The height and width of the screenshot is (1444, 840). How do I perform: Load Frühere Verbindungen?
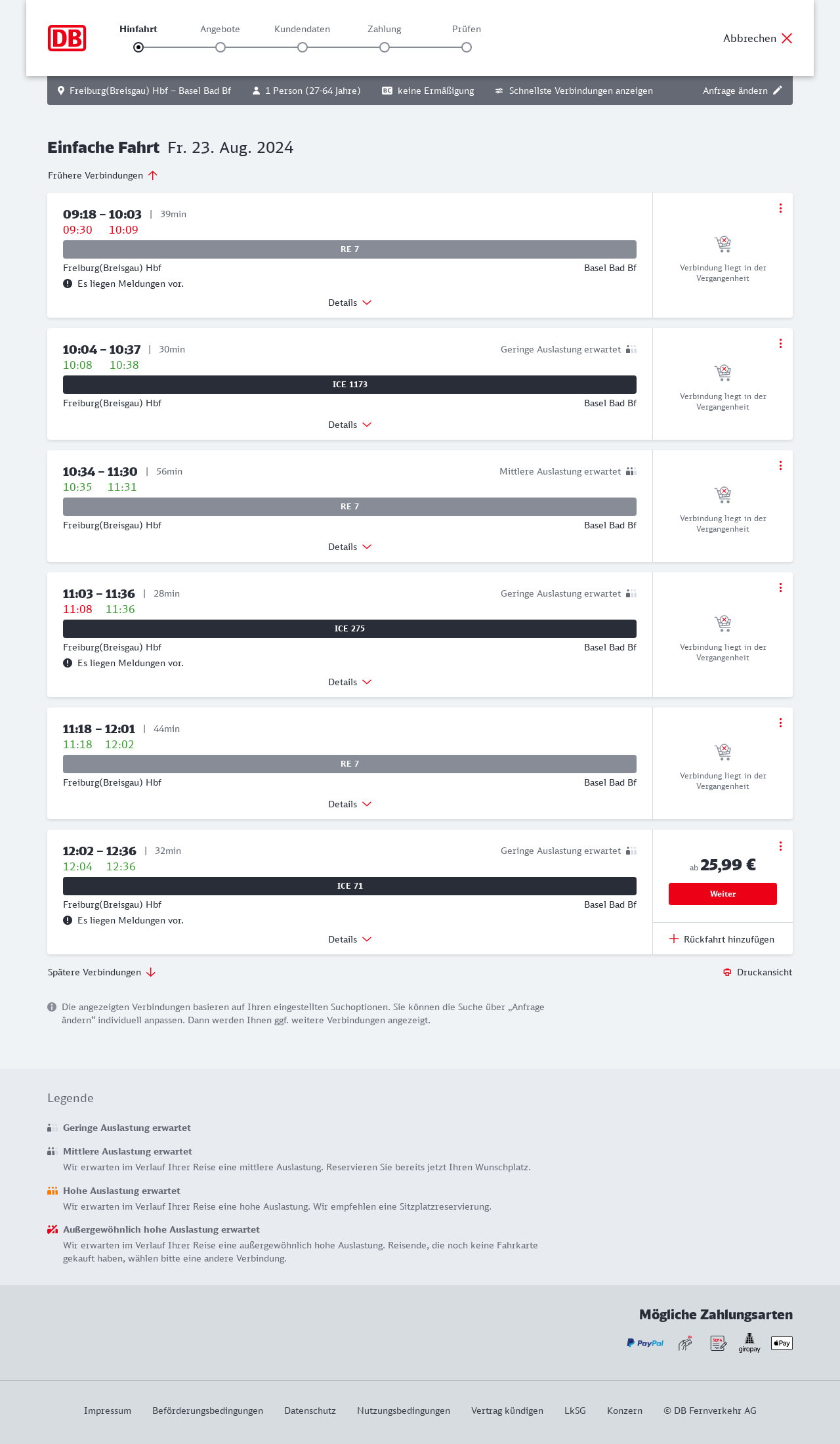click(x=103, y=175)
